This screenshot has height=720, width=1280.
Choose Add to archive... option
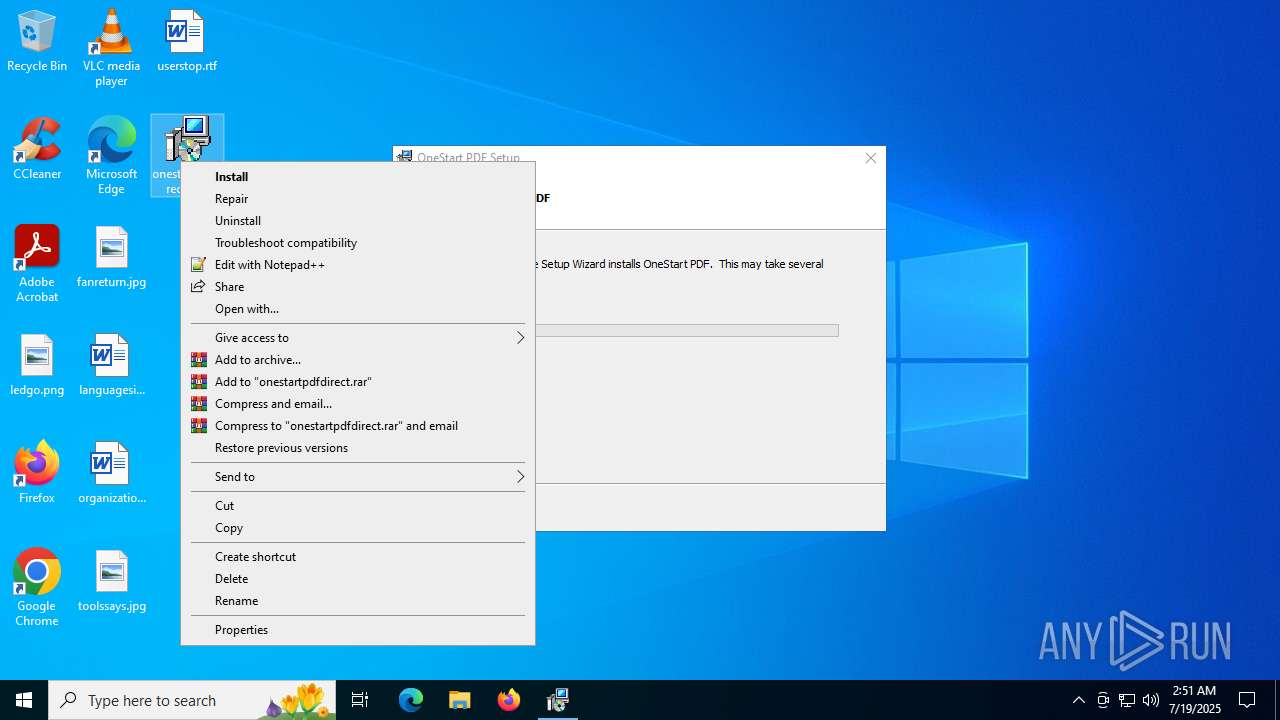point(358,360)
